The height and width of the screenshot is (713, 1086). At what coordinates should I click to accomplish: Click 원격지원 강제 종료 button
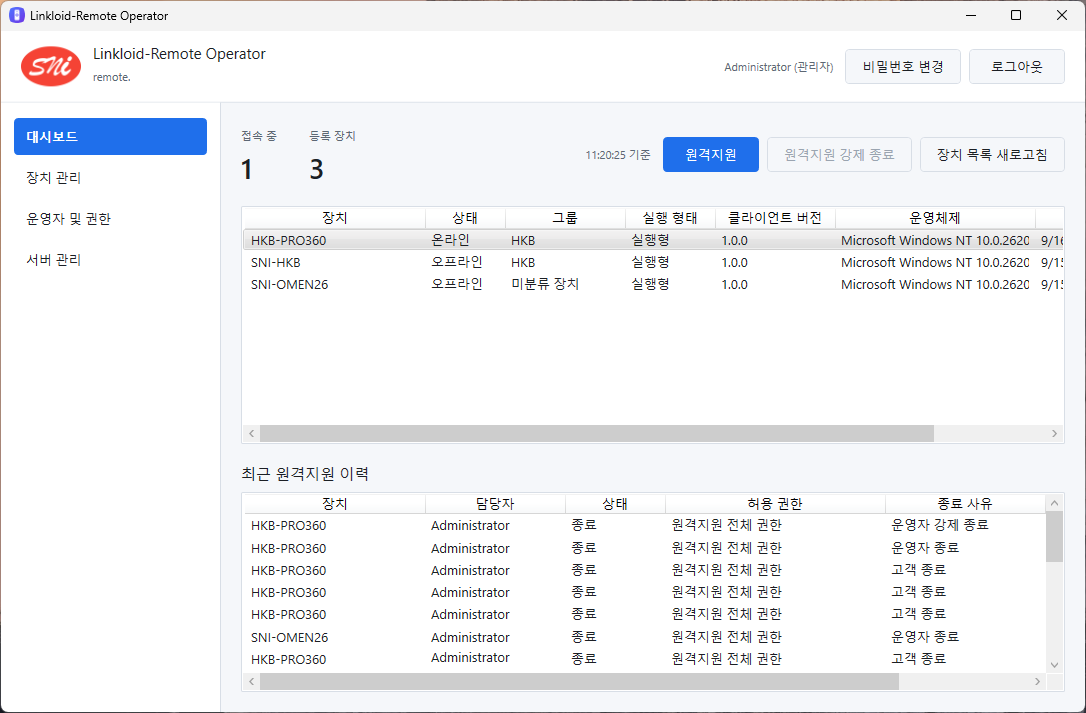839,155
